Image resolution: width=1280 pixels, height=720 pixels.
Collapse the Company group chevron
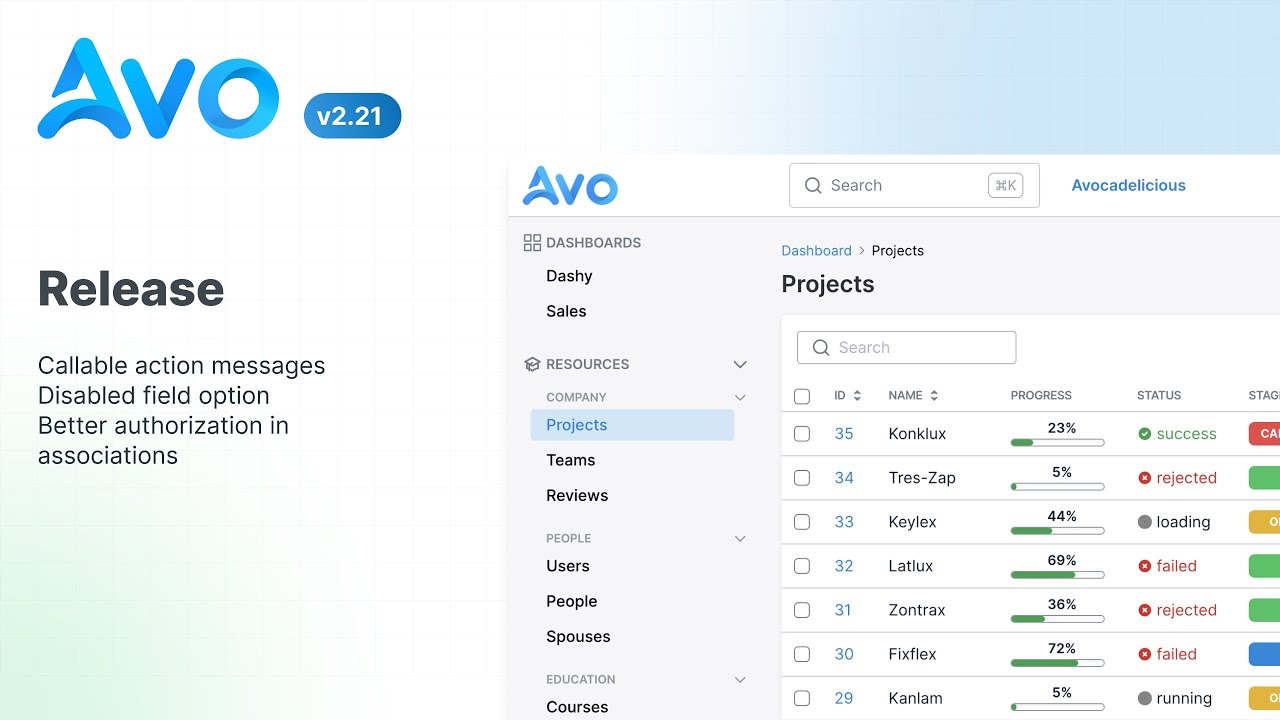pyautogui.click(x=740, y=397)
